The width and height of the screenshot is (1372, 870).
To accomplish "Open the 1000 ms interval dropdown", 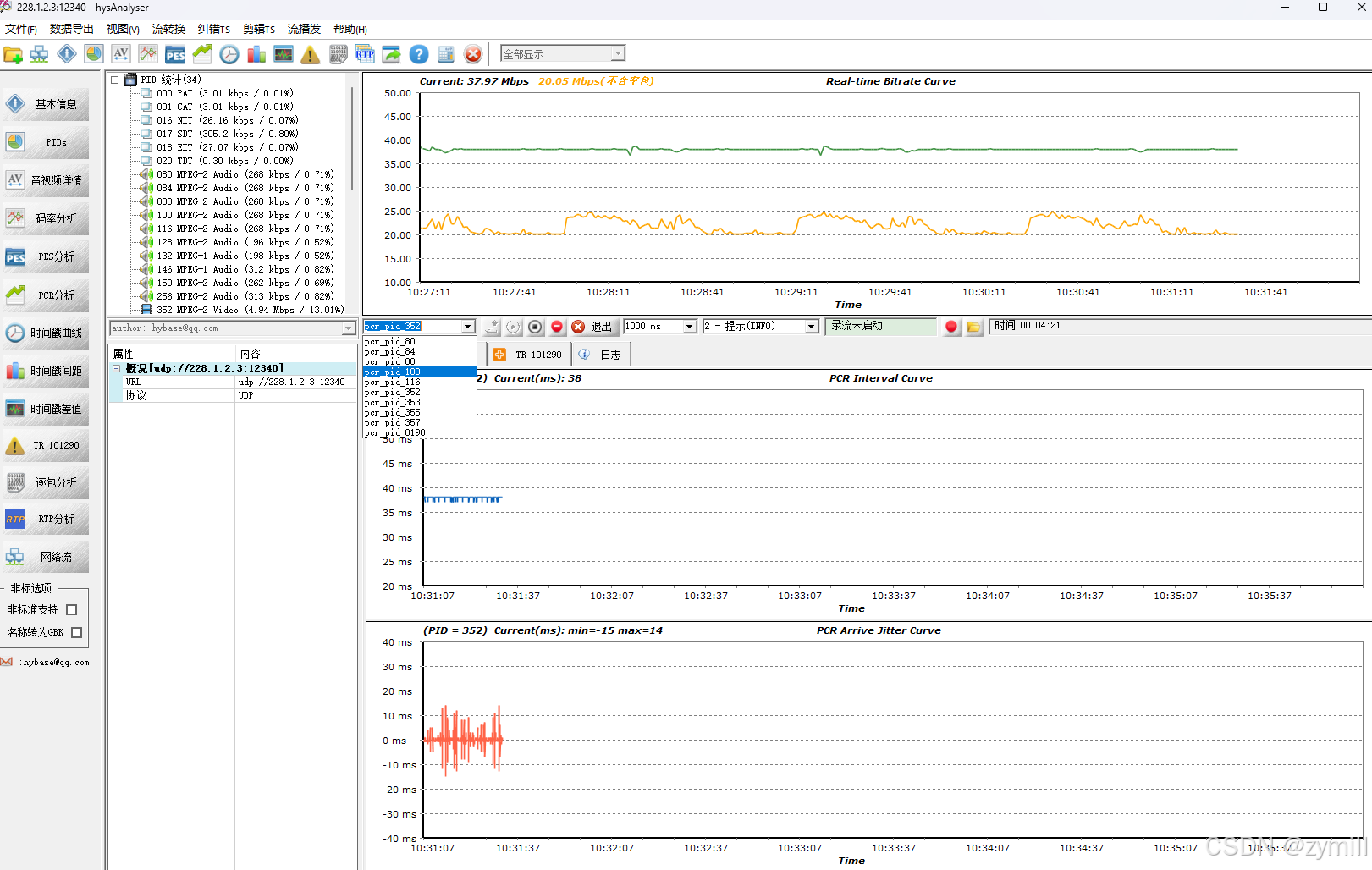I will [x=659, y=326].
